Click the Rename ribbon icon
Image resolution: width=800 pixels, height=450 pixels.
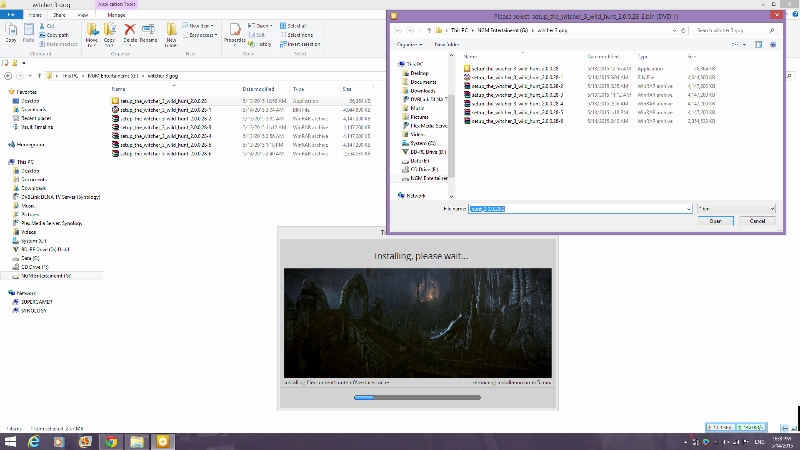pyautogui.click(x=148, y=33)
